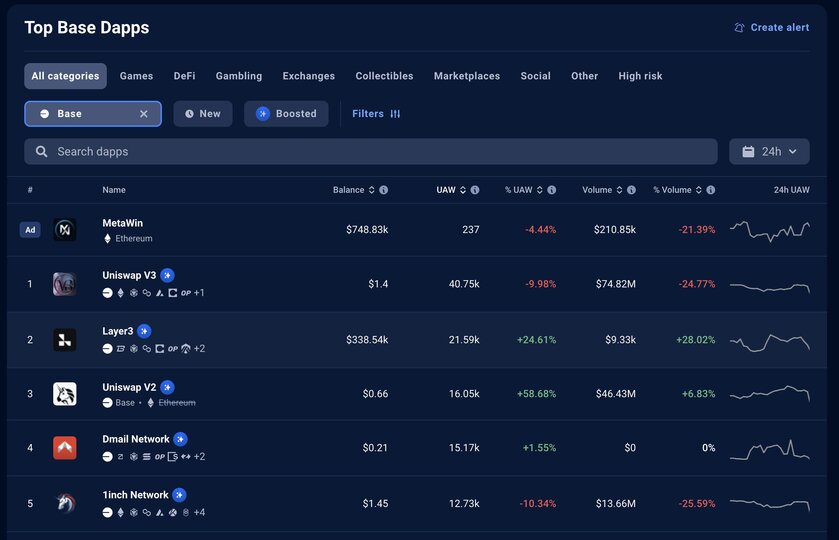Click the Dmail Network 24h UAW sparkline
839x540 pixels.
click(x=769, y=450)
